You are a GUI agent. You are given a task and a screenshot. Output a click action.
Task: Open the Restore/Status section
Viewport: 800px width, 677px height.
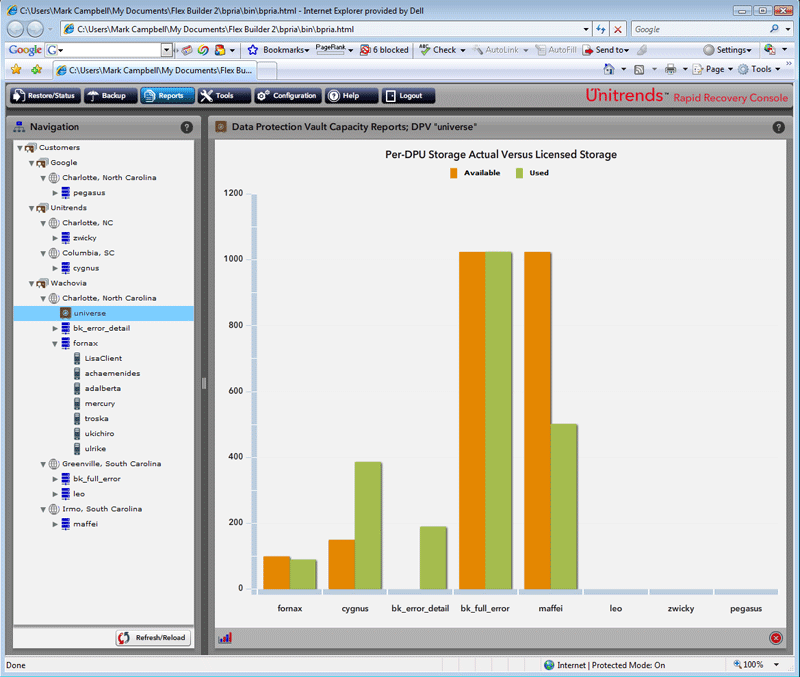[x=45, y=96]
